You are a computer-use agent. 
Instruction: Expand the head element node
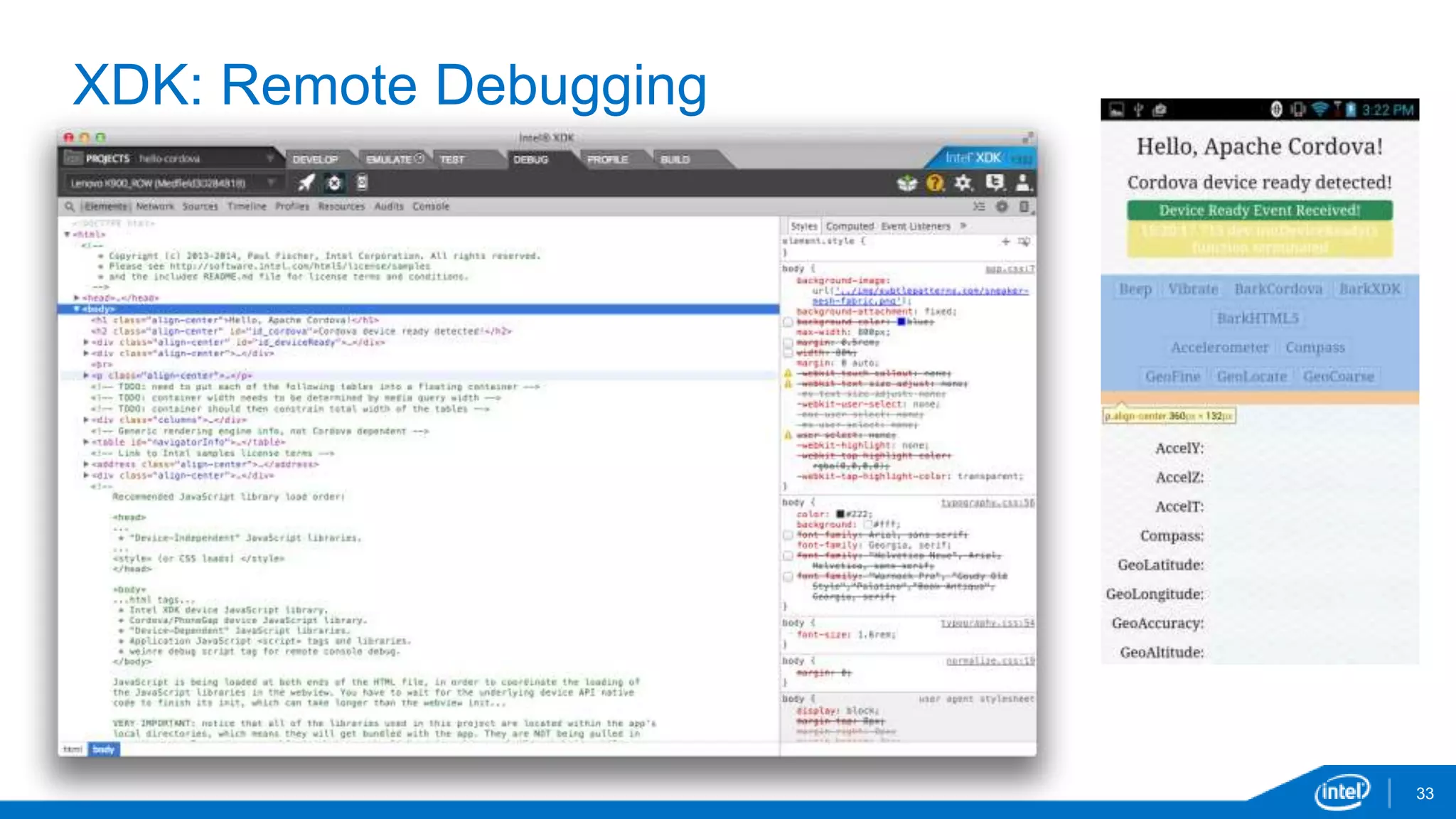(x=77, y=298)
